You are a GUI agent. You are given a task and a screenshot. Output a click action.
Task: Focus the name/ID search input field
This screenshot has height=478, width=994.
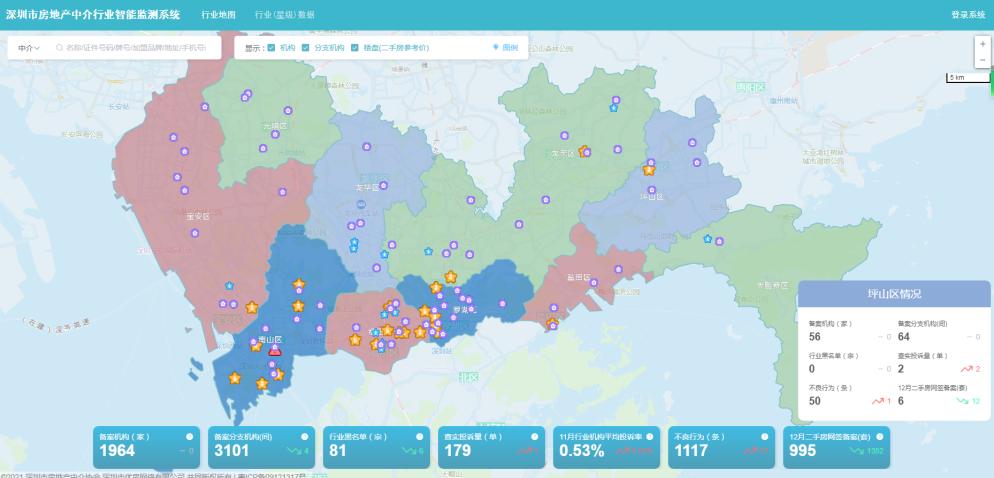(136, 48)
